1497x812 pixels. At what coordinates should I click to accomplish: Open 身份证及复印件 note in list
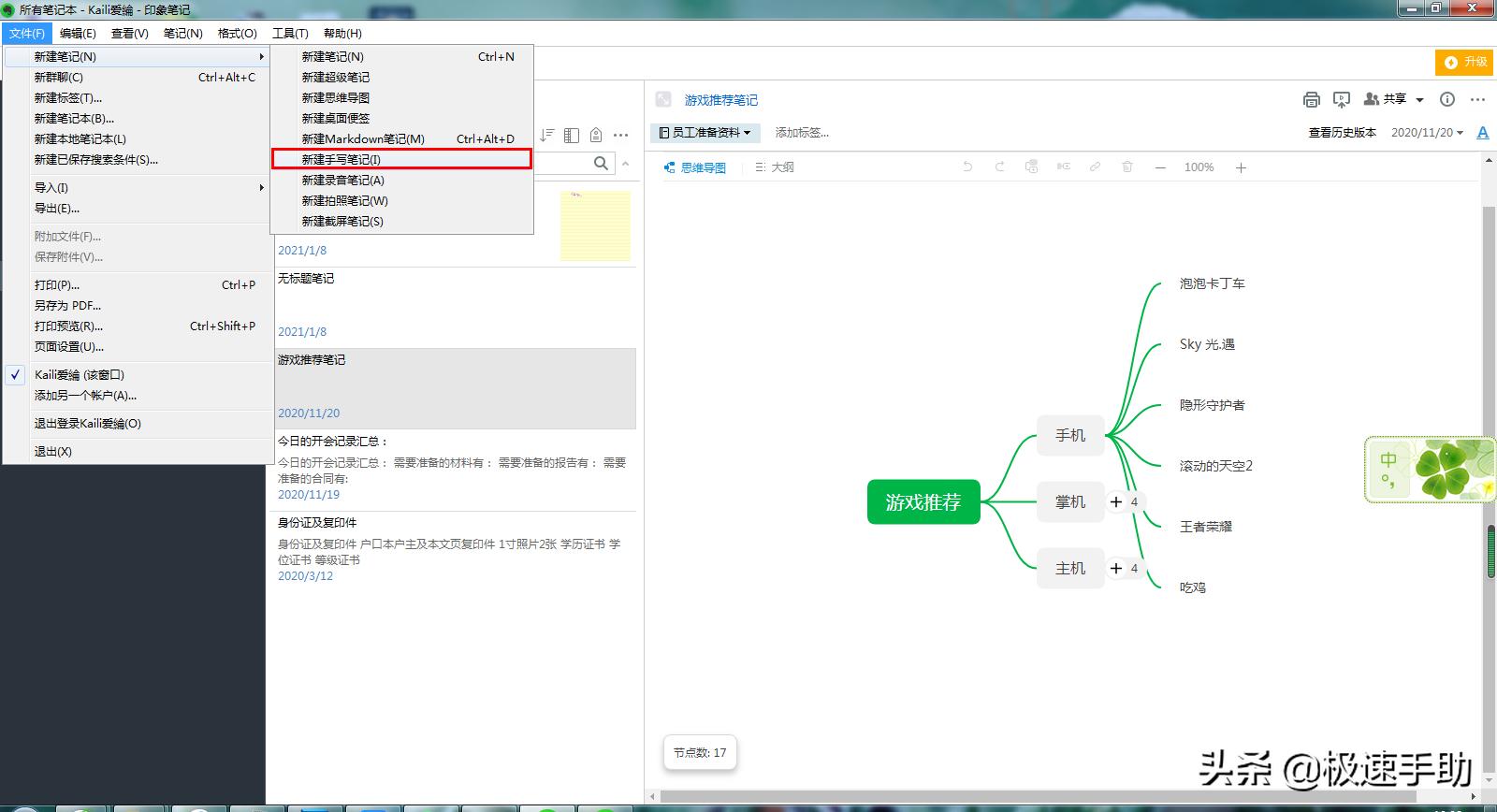coord(457,550)
